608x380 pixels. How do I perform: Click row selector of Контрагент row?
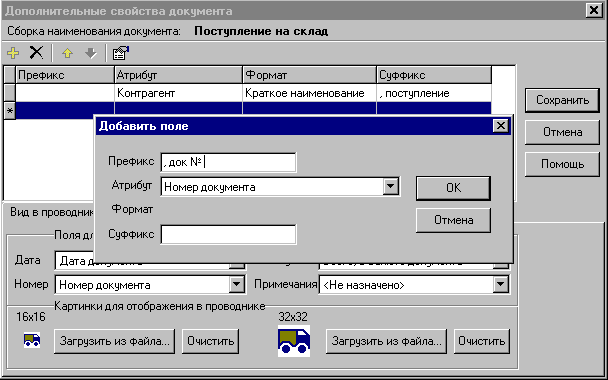pos(10,93)
